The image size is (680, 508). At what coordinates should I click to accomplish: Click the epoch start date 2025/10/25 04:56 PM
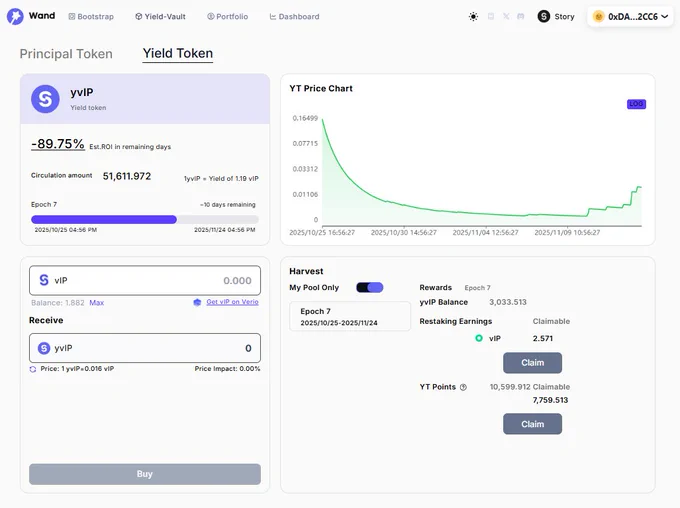pos(66,230)
